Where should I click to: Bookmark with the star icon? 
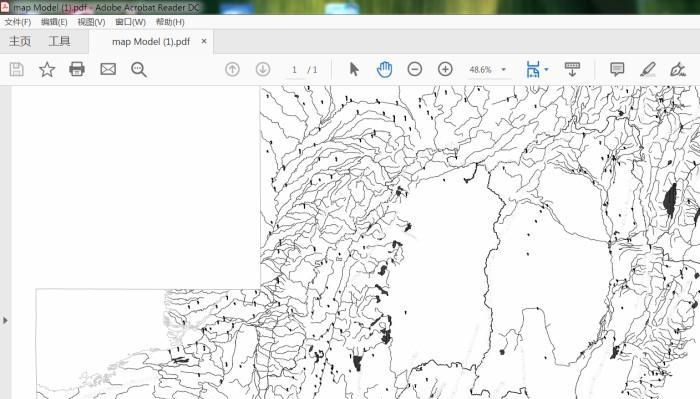[x=47, y=70]
